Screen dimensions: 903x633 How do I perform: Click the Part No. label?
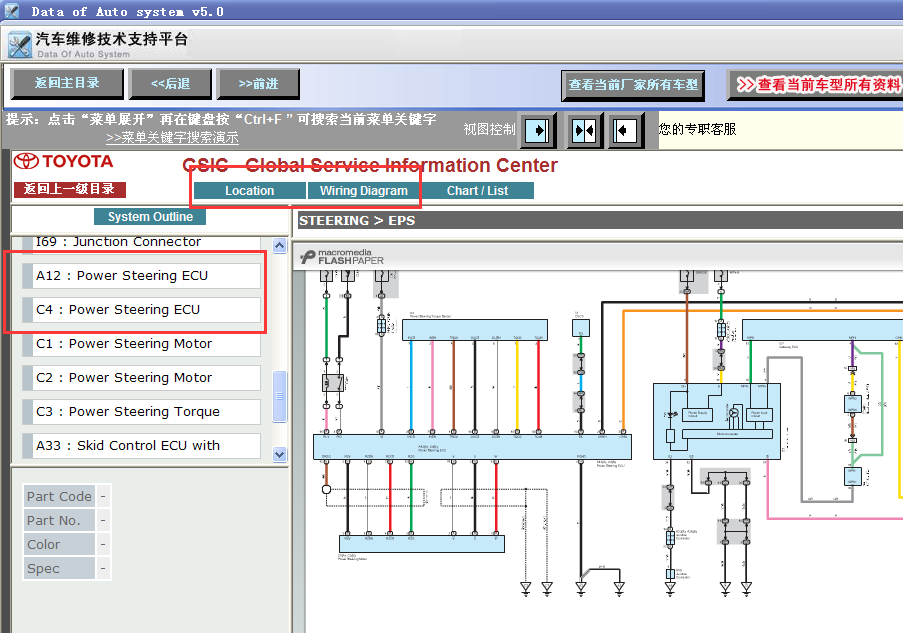tap(59, 521)
